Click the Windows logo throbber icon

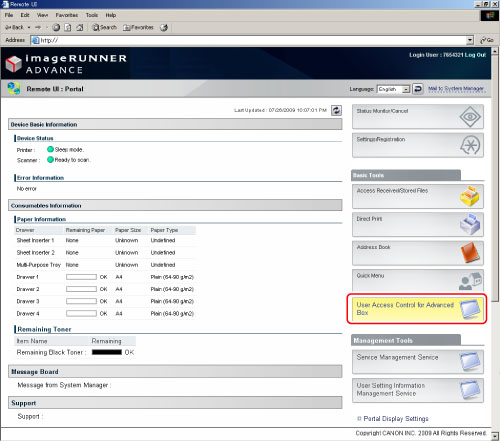(x=489, y=15)
